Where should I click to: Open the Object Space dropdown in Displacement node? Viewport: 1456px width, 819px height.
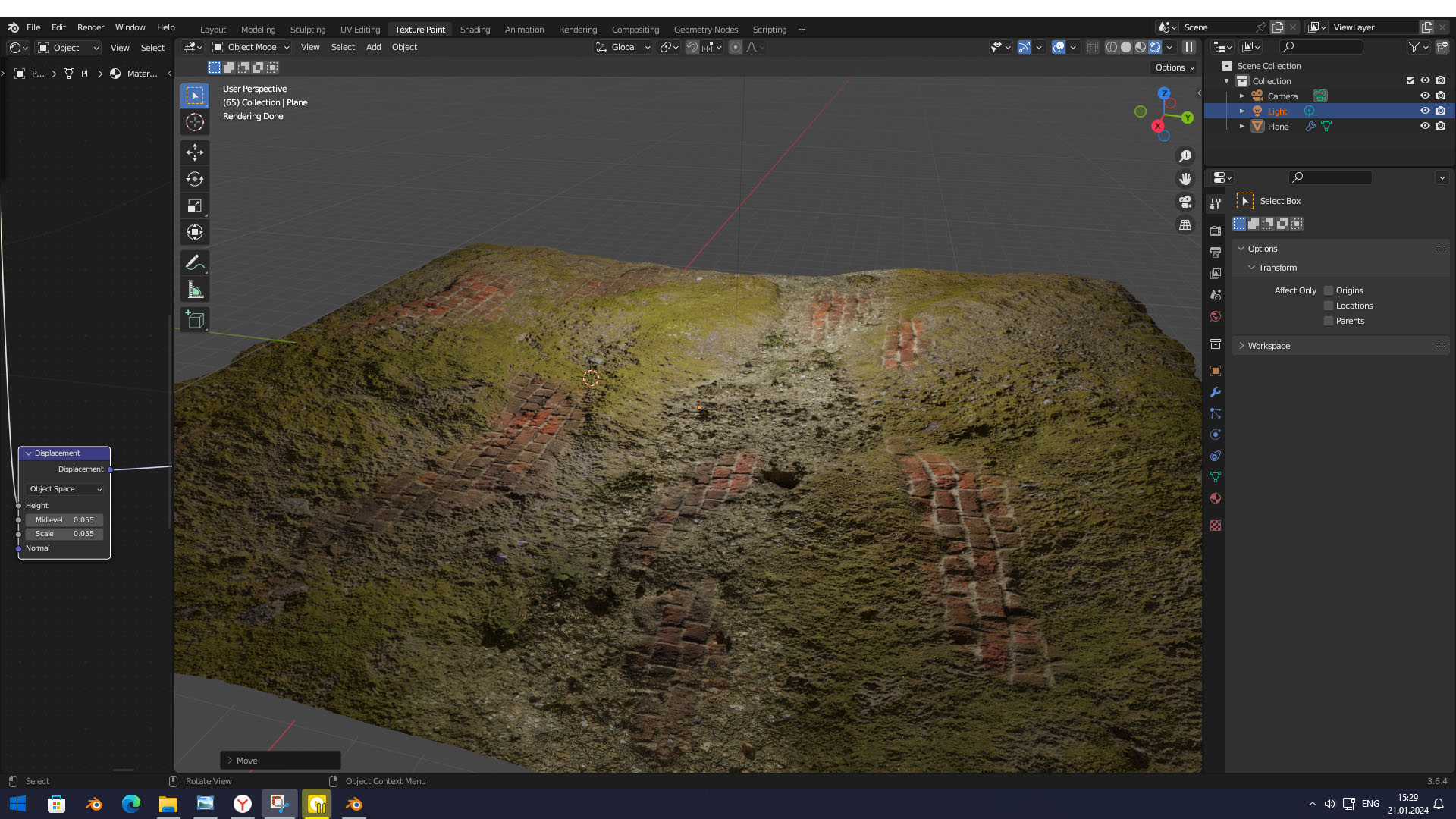click(x=65, y=489)
